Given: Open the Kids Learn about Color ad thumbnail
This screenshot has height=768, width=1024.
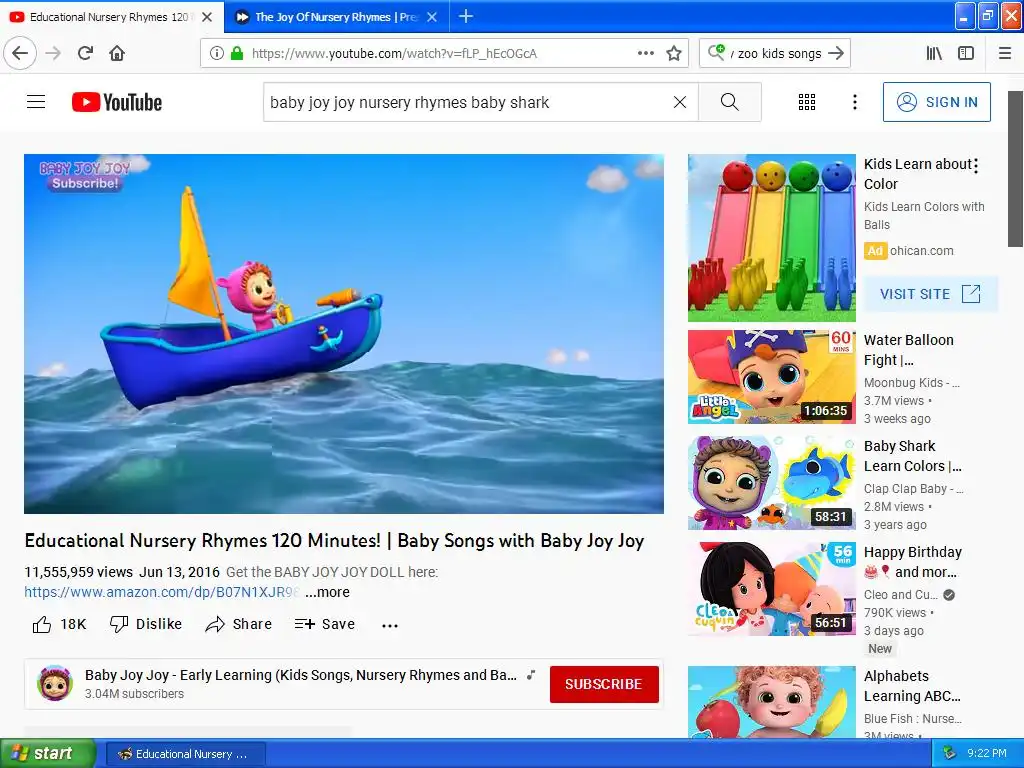Looking at the screenshot, I should [771, 238].
